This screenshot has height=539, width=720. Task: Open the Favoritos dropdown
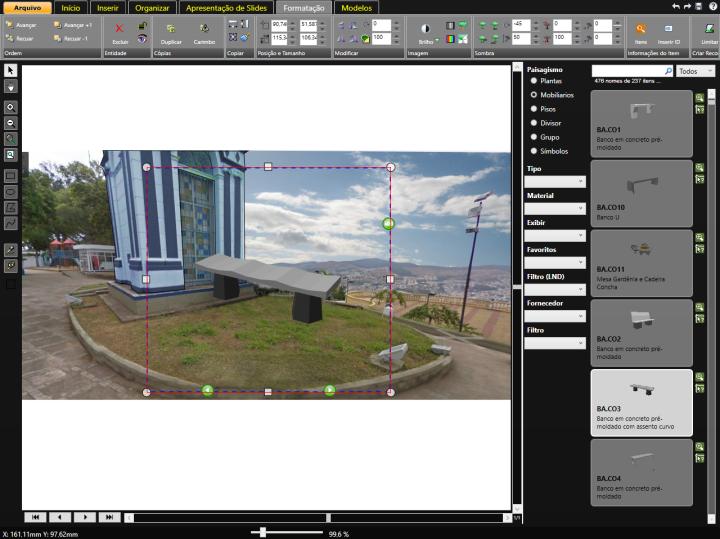[x=555, y=263]
